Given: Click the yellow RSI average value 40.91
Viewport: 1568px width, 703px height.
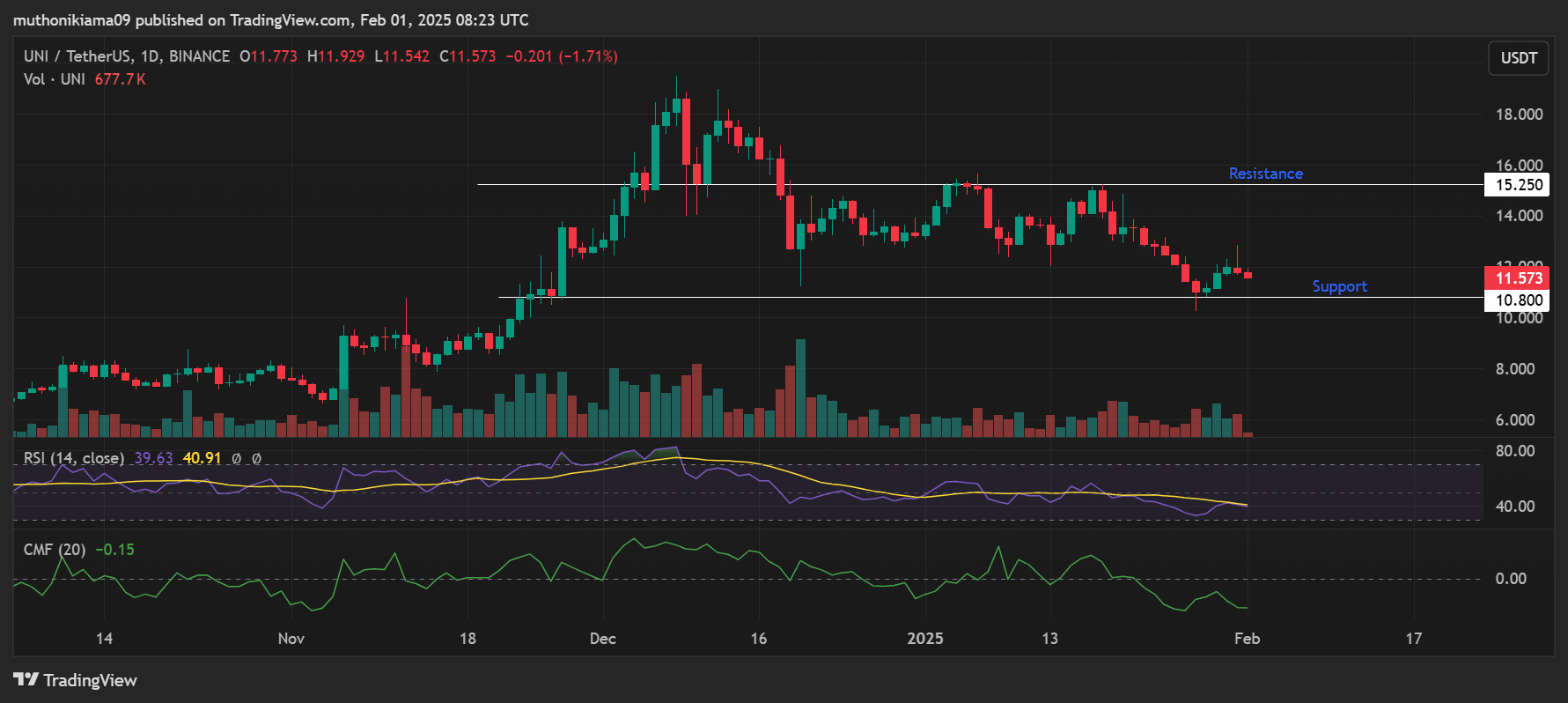Looking at the screenshot, I should (202, 458).
